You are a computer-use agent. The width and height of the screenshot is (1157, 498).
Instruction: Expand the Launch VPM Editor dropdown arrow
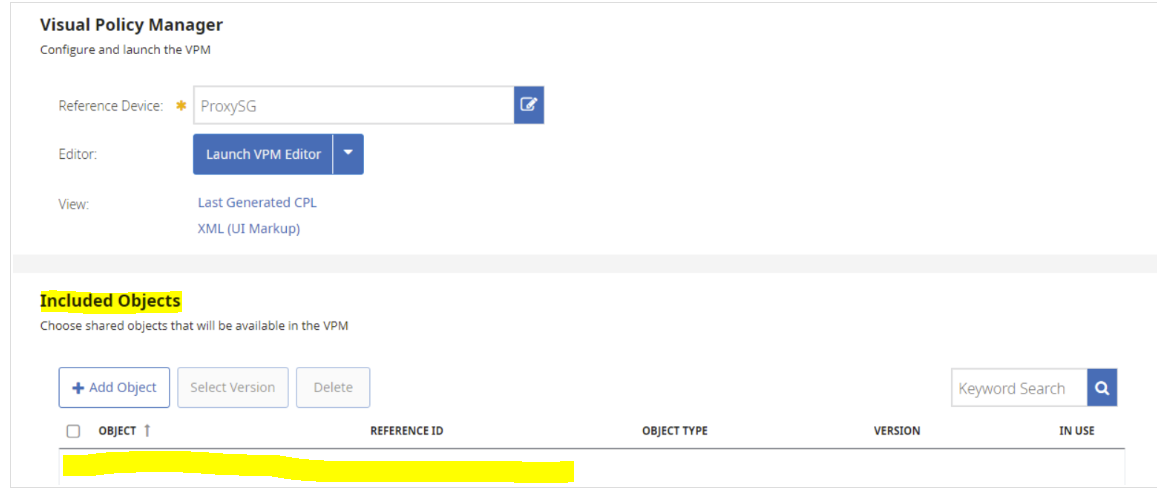pyautogui.click(x=348, y=154)
